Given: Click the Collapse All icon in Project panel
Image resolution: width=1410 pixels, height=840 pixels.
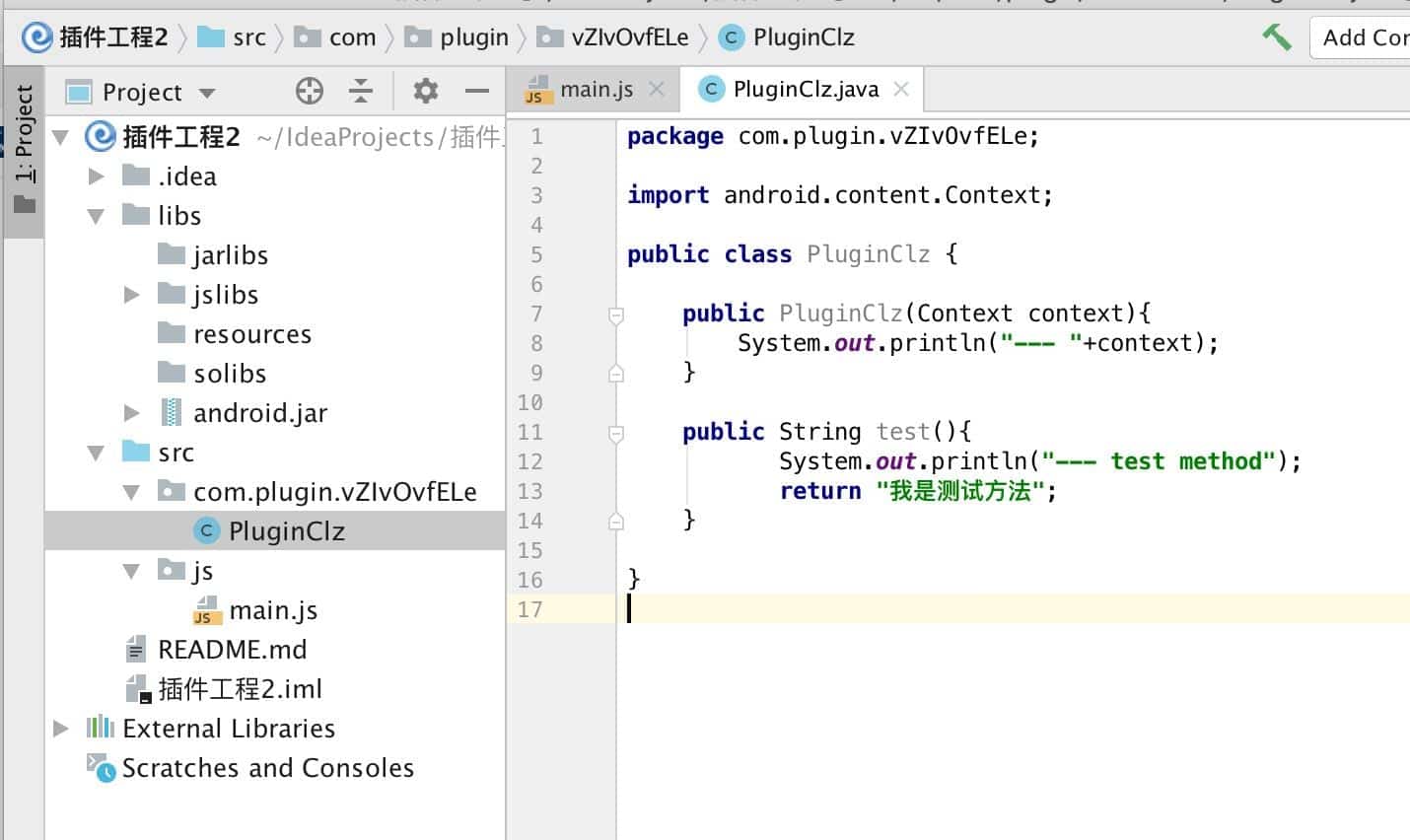Looking at the screenshot, I should click(361, 92).
